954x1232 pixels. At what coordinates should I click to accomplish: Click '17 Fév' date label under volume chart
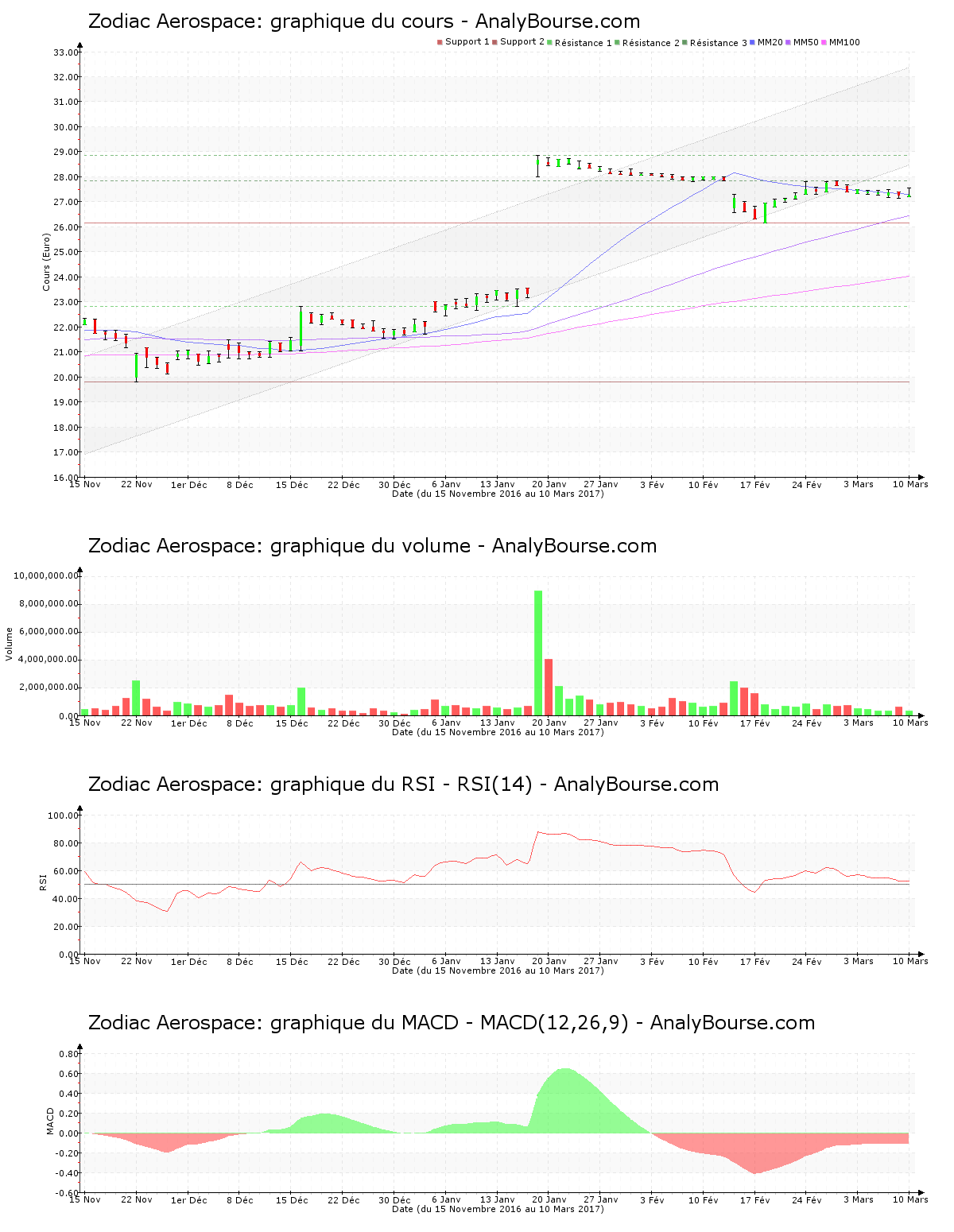755,723
